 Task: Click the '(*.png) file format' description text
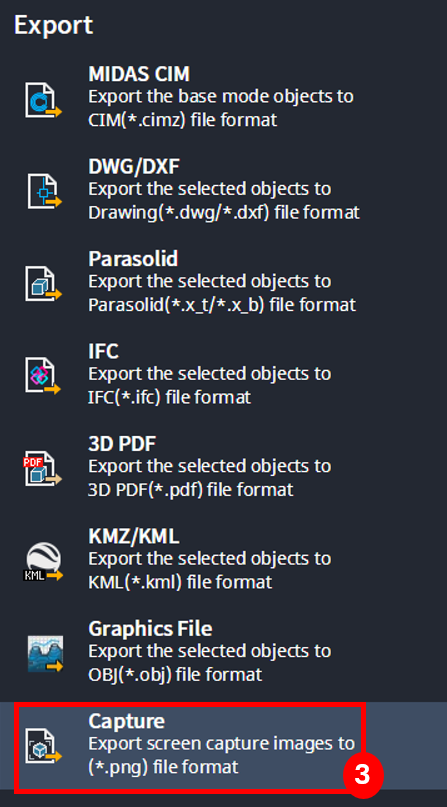[x=164, y=767]
